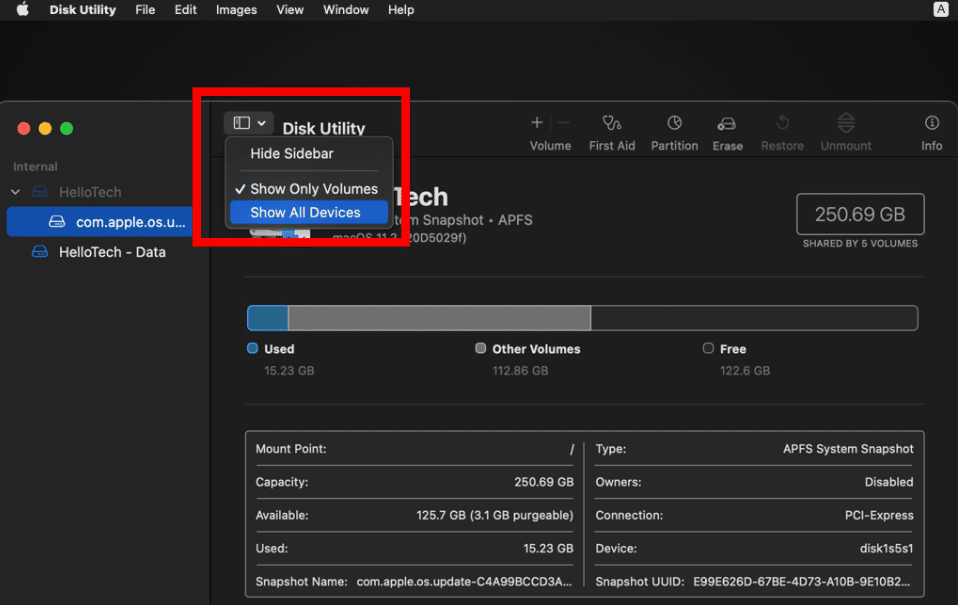958x605 pixels.
Task: Click the Erase drive icon
Action: click(726, 124)
